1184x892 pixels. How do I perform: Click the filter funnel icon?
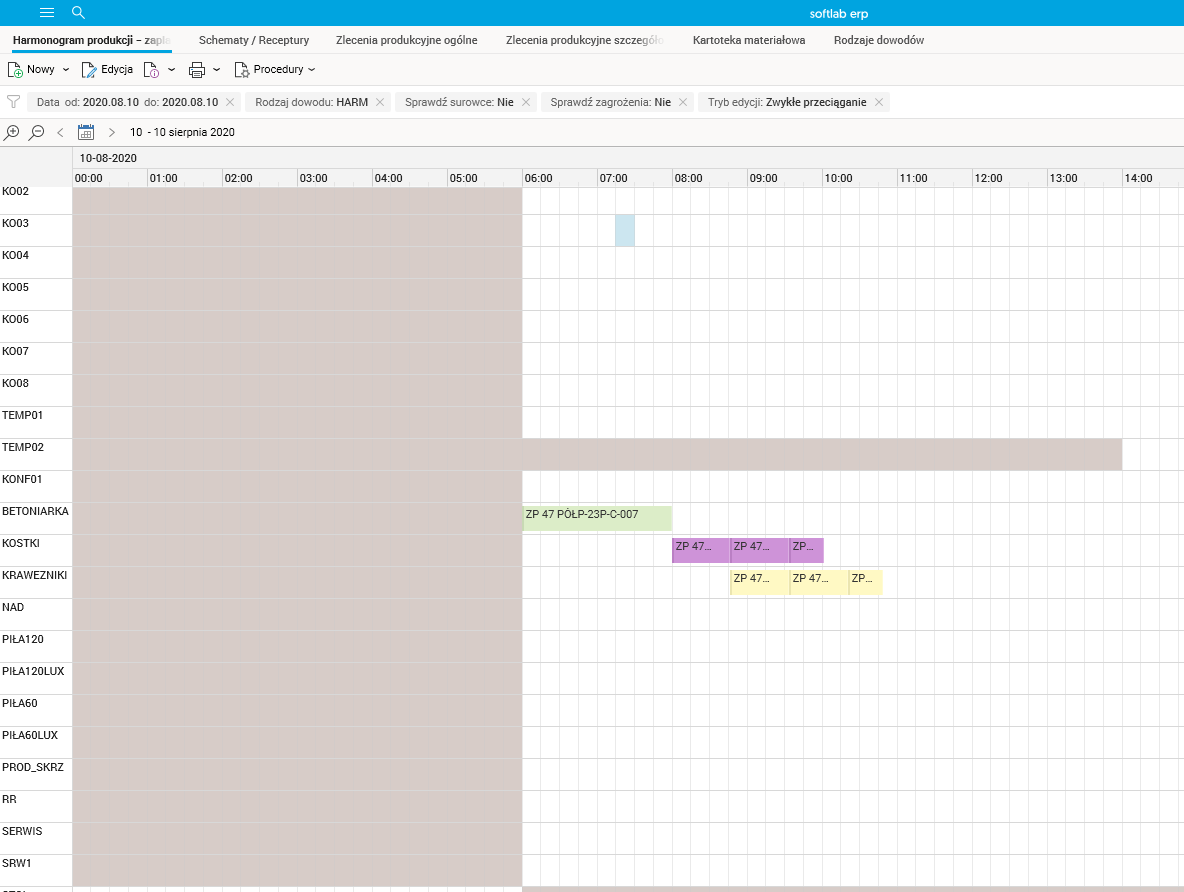(x=13, y=102)
